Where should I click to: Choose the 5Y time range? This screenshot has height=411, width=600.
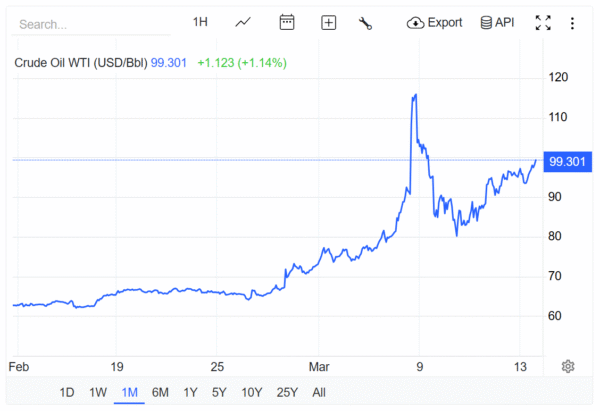point(219,392)
